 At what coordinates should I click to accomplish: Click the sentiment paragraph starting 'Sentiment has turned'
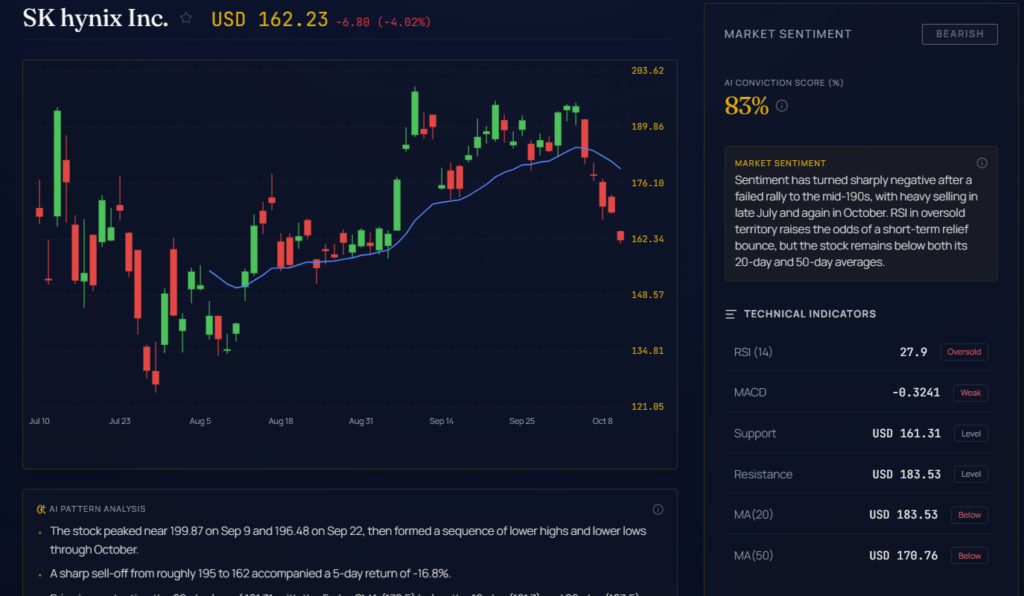[856, 221]
